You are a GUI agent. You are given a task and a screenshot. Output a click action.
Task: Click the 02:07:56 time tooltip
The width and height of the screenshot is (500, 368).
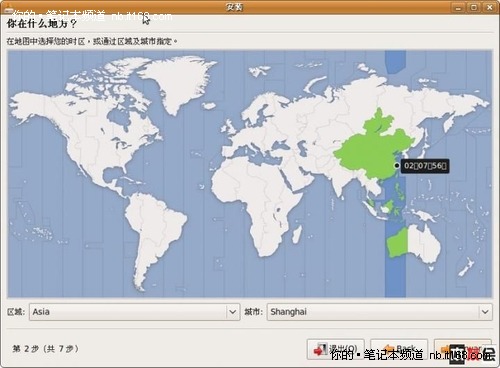[x=425, y=166]
